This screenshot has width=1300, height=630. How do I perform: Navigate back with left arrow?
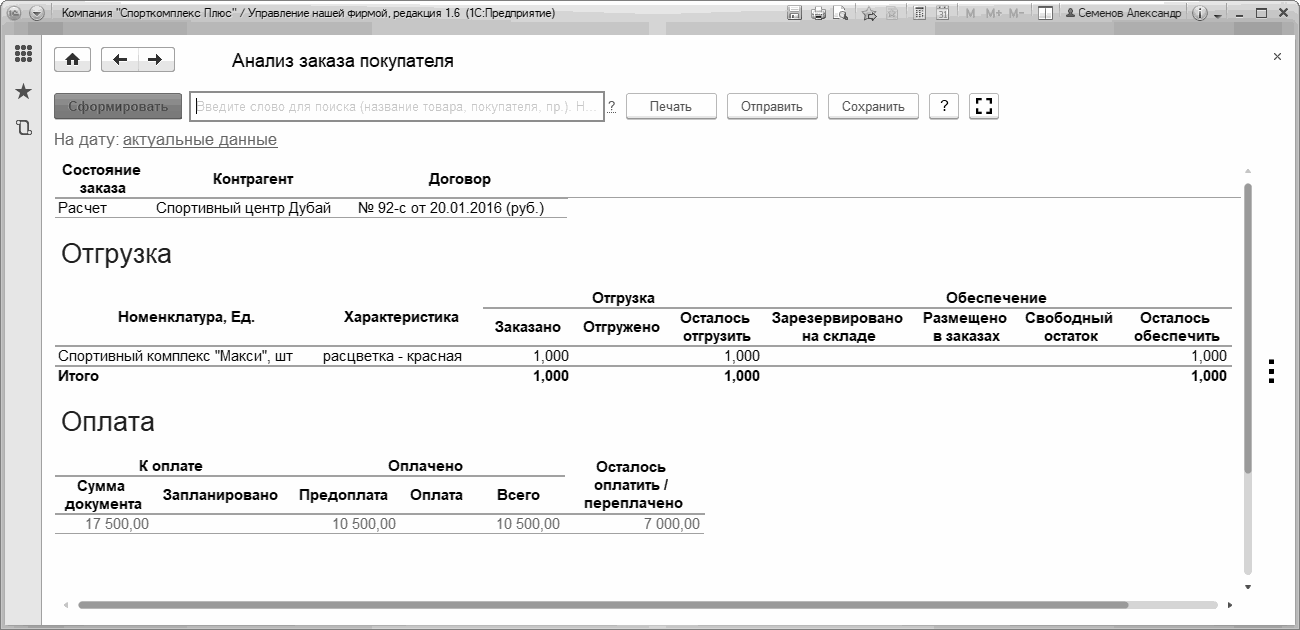(x=120, y=60)
